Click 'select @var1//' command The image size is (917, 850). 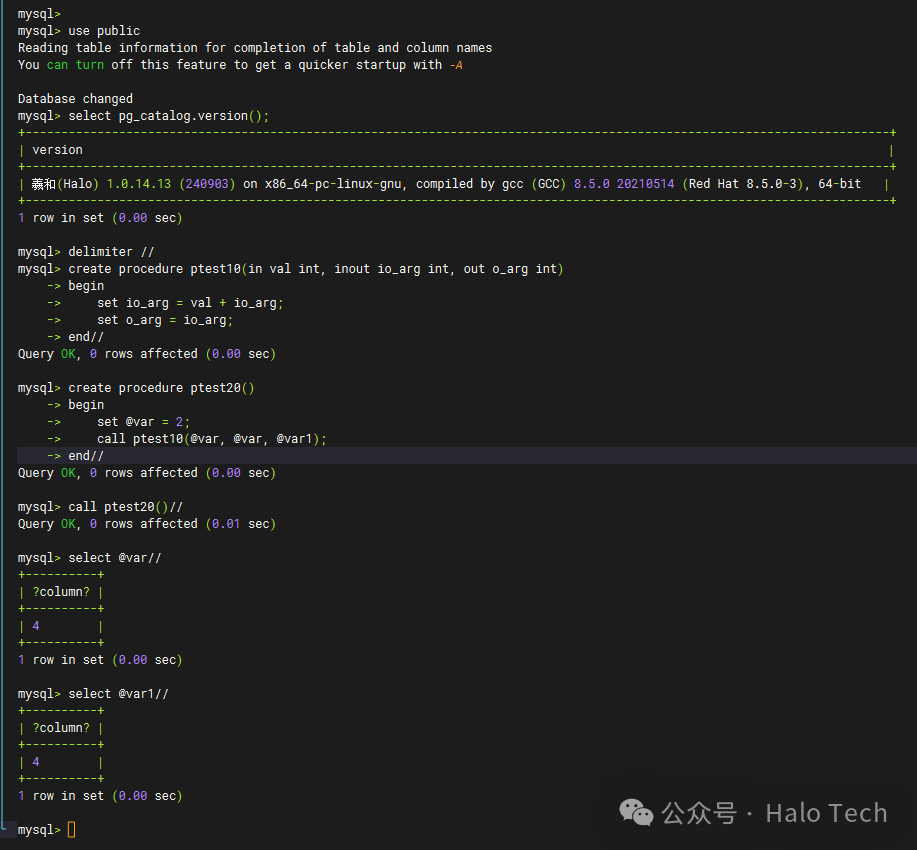118,694
